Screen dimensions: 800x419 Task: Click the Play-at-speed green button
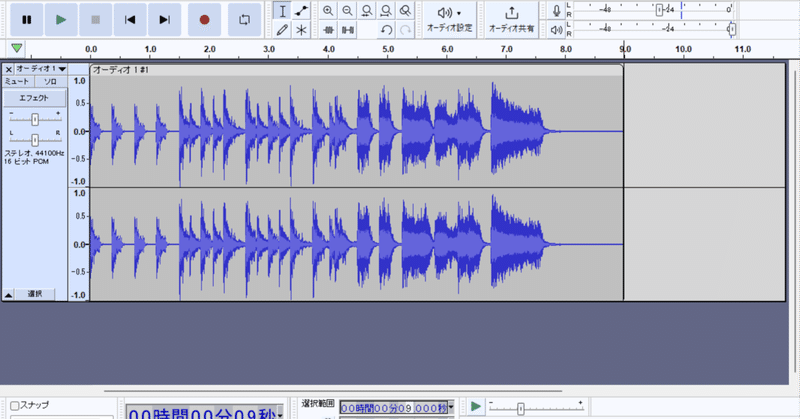tap(475, 407)
